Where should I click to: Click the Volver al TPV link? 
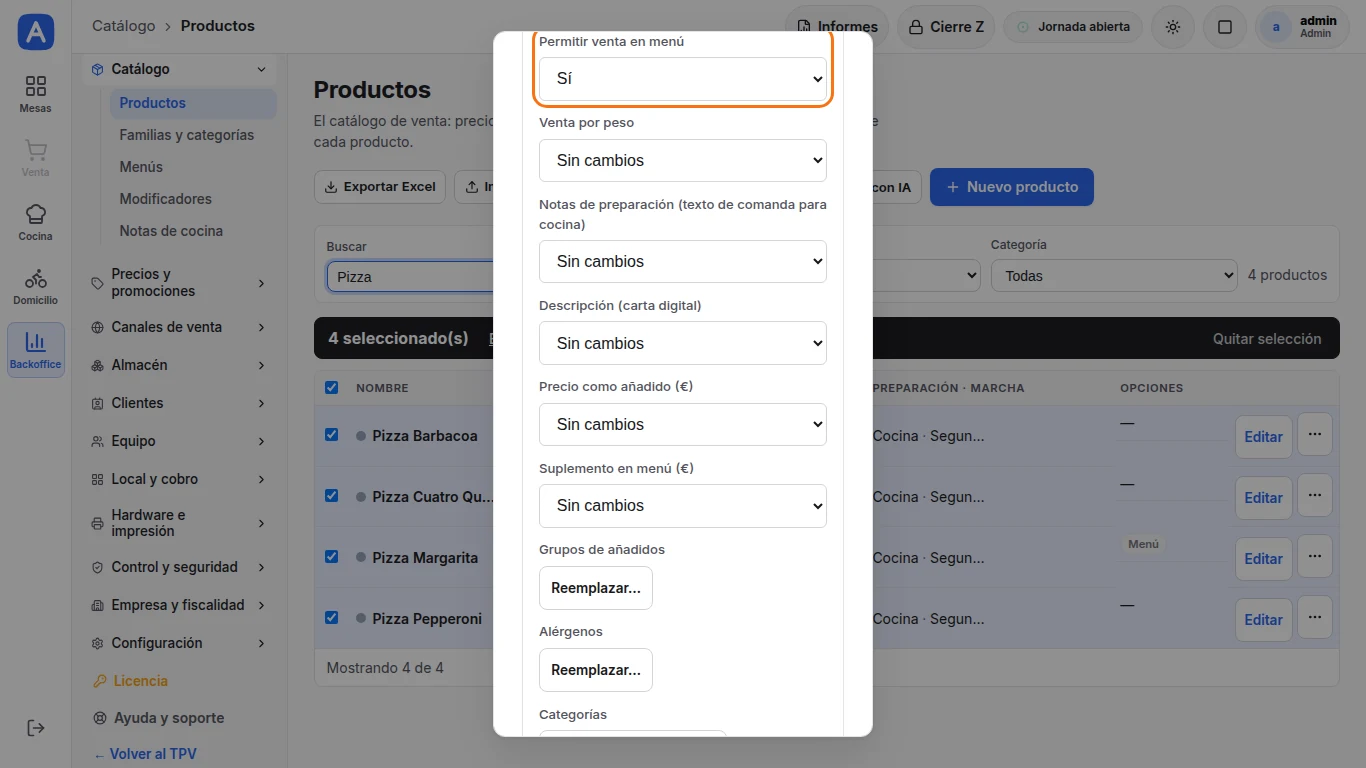pos(144,754)
